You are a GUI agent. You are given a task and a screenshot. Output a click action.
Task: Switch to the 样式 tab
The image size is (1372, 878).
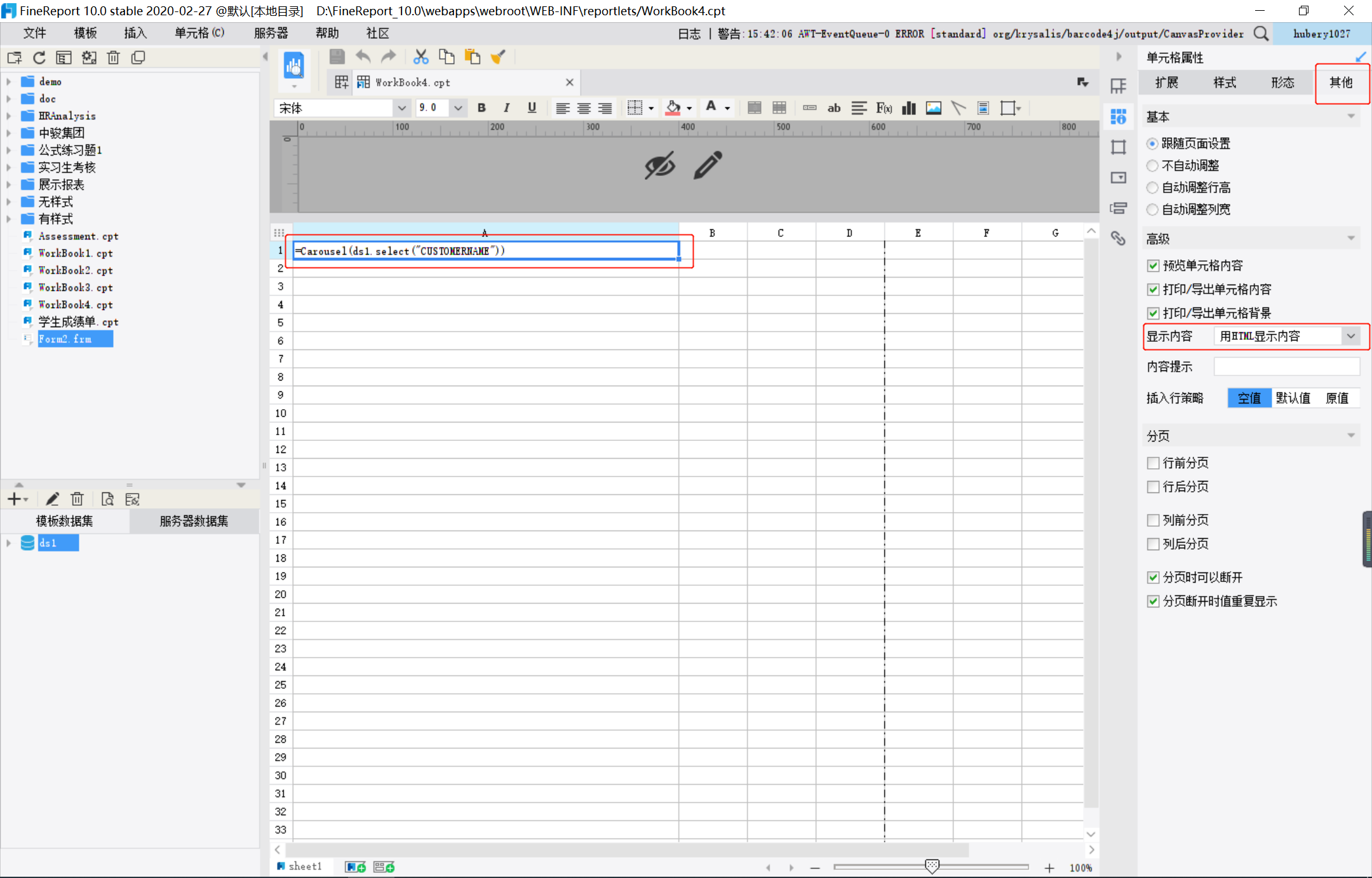pyautogui.click(x=1224, y=83)
